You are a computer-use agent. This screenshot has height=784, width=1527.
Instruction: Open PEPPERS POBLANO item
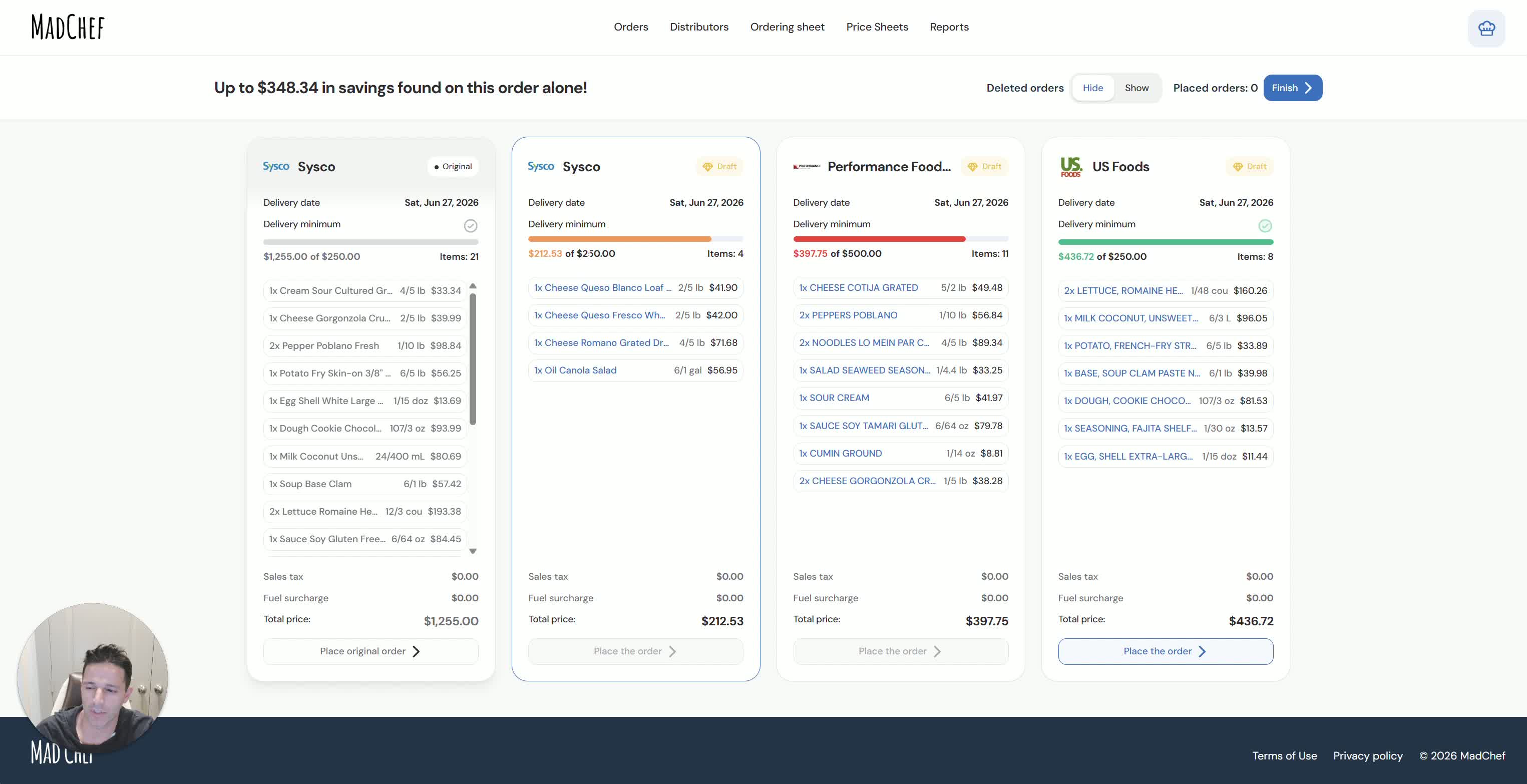(x=901, y=315)
